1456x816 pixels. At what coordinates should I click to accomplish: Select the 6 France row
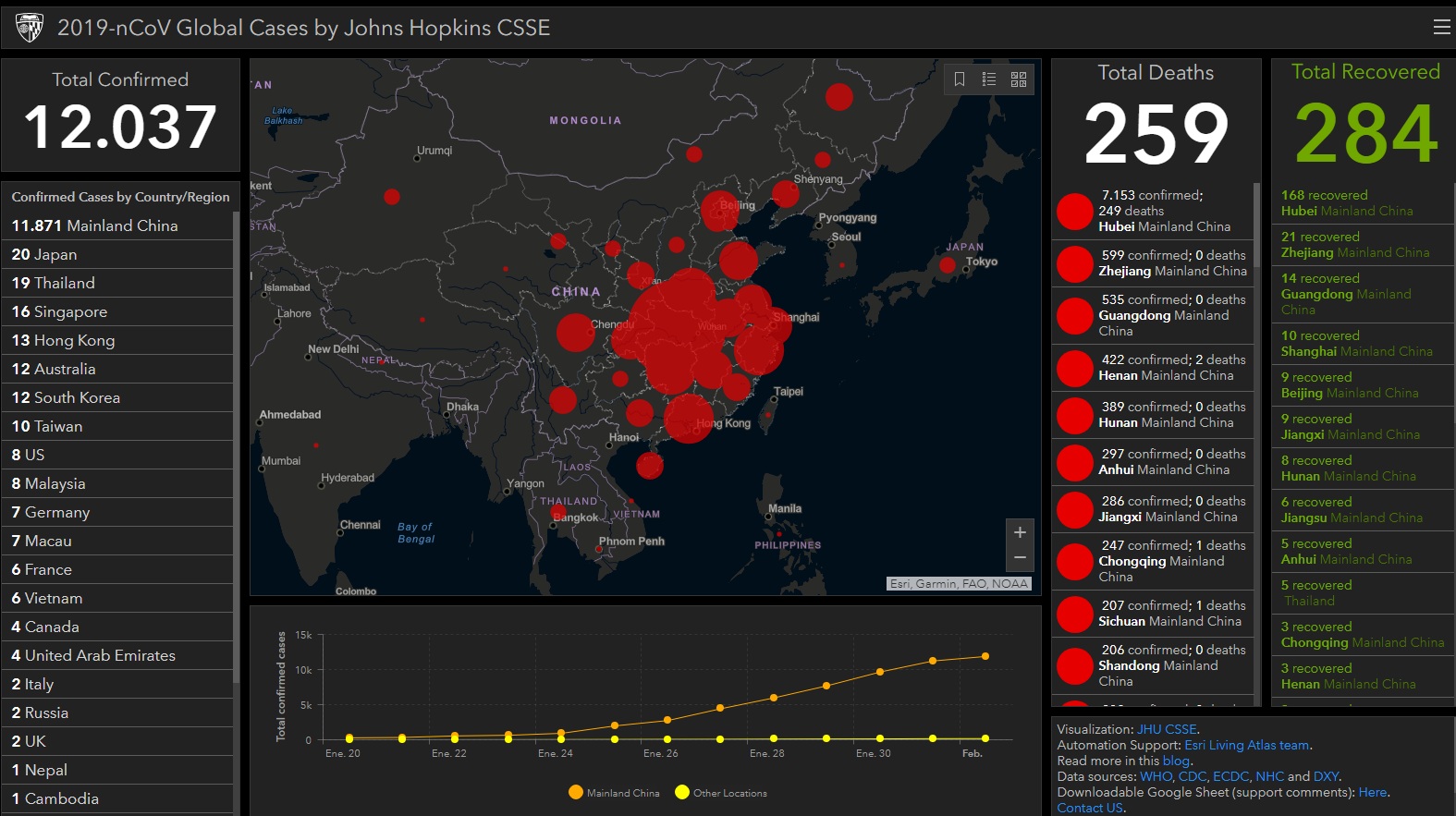click(117, 569)
